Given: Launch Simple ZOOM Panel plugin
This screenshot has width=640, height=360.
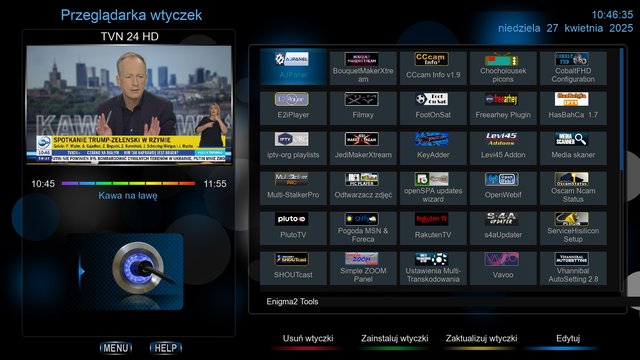Looking at the screenshot, I should pos(363,267).
